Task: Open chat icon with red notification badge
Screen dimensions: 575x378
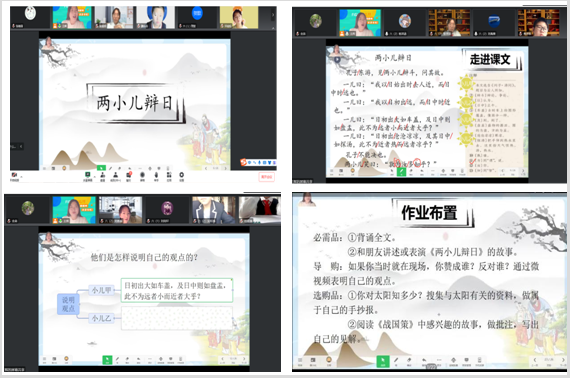Action: [129, 175]
